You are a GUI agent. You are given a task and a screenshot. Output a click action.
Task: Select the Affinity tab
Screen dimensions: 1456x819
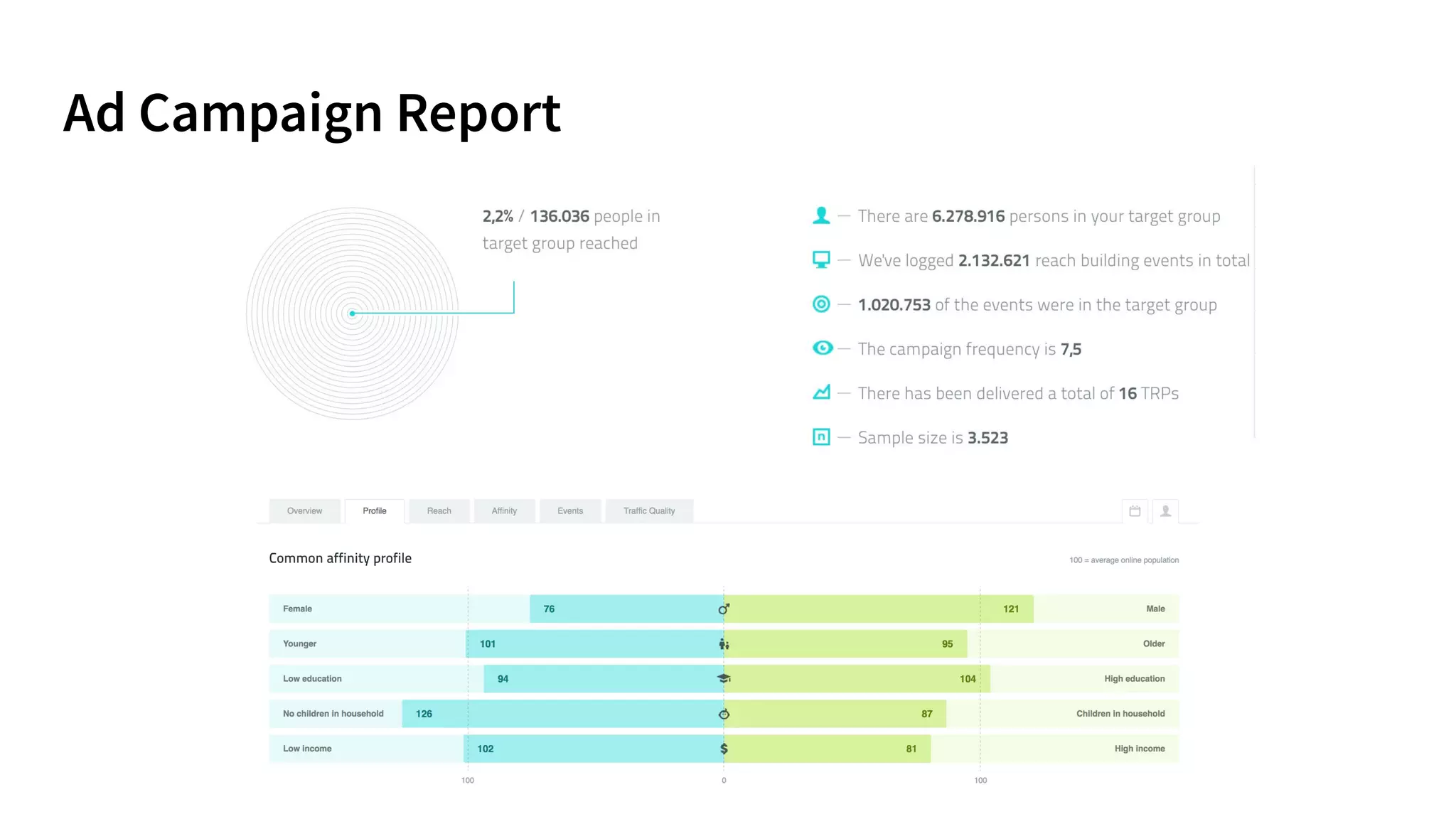click(504, 511)
